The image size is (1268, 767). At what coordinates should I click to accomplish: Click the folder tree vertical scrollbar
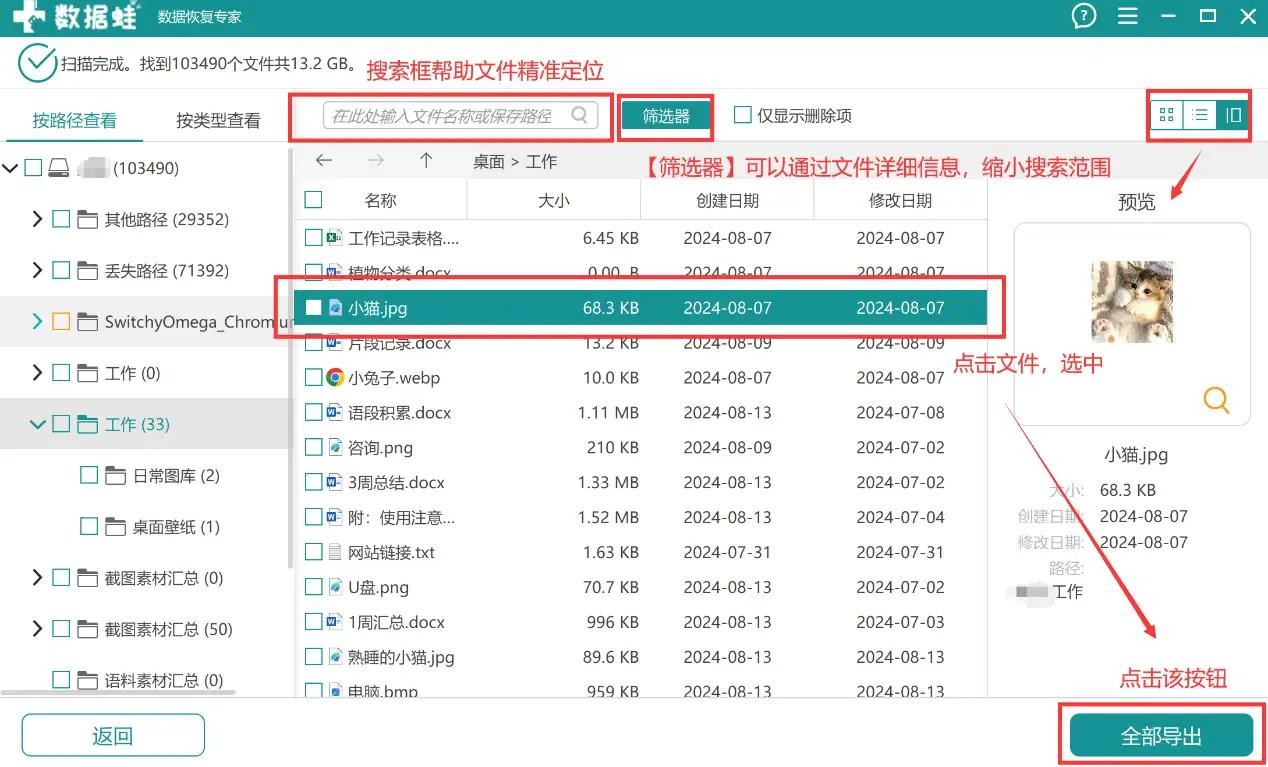click(291, 360)
